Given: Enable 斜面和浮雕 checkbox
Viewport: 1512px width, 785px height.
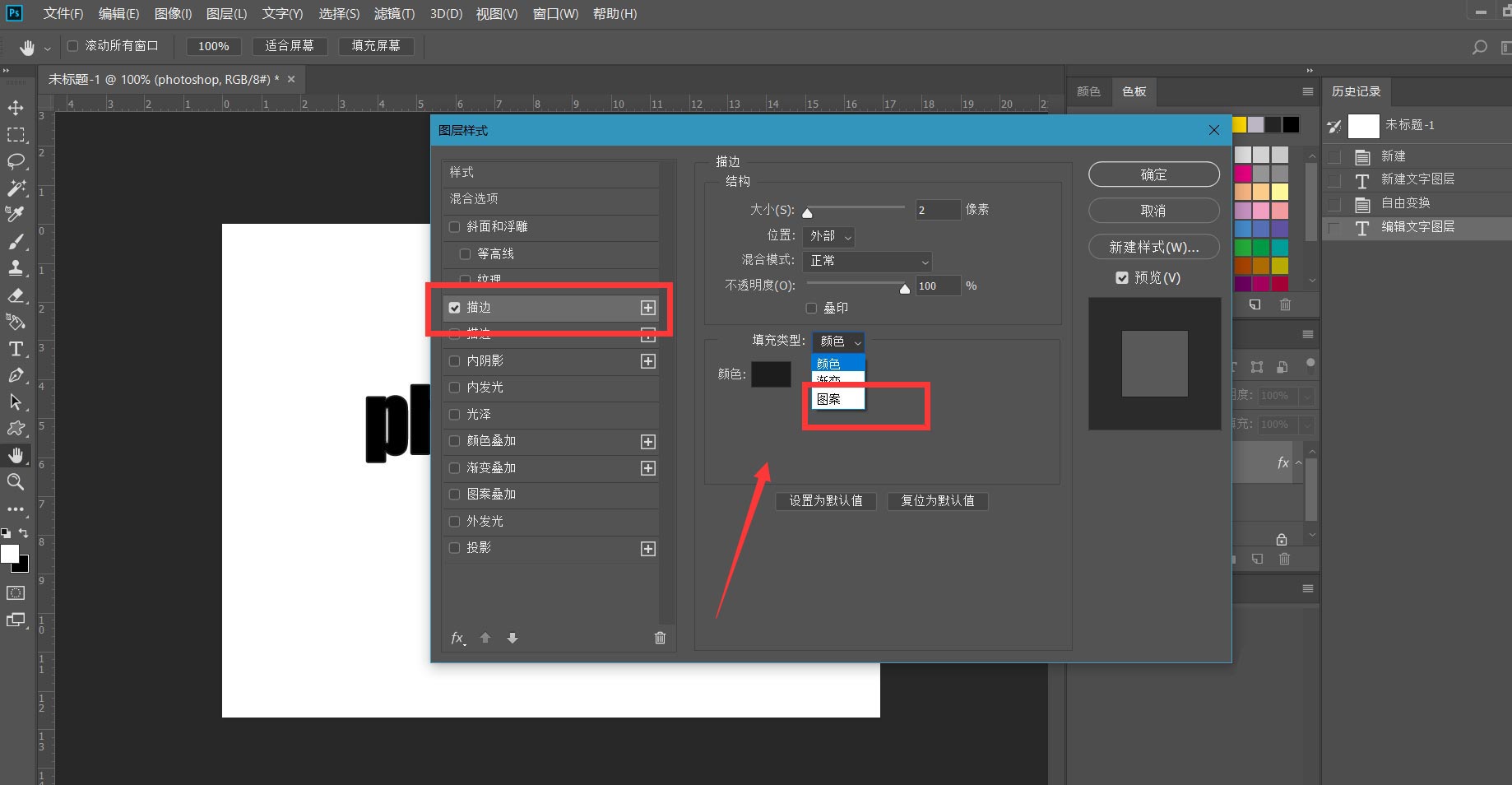Looking at the screenshot, I should click(x=454, y=227).
